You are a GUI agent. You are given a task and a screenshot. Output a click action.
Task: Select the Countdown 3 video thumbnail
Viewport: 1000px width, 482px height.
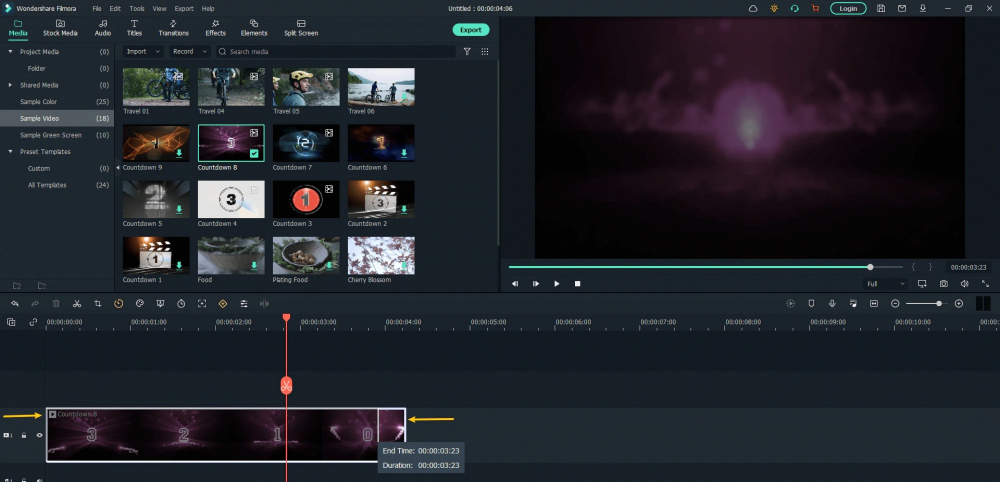click(x=306, y=199)
